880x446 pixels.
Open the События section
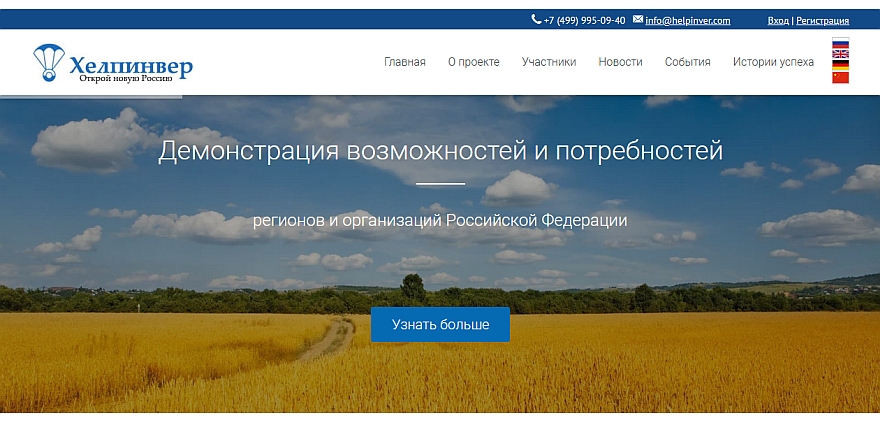688,62
